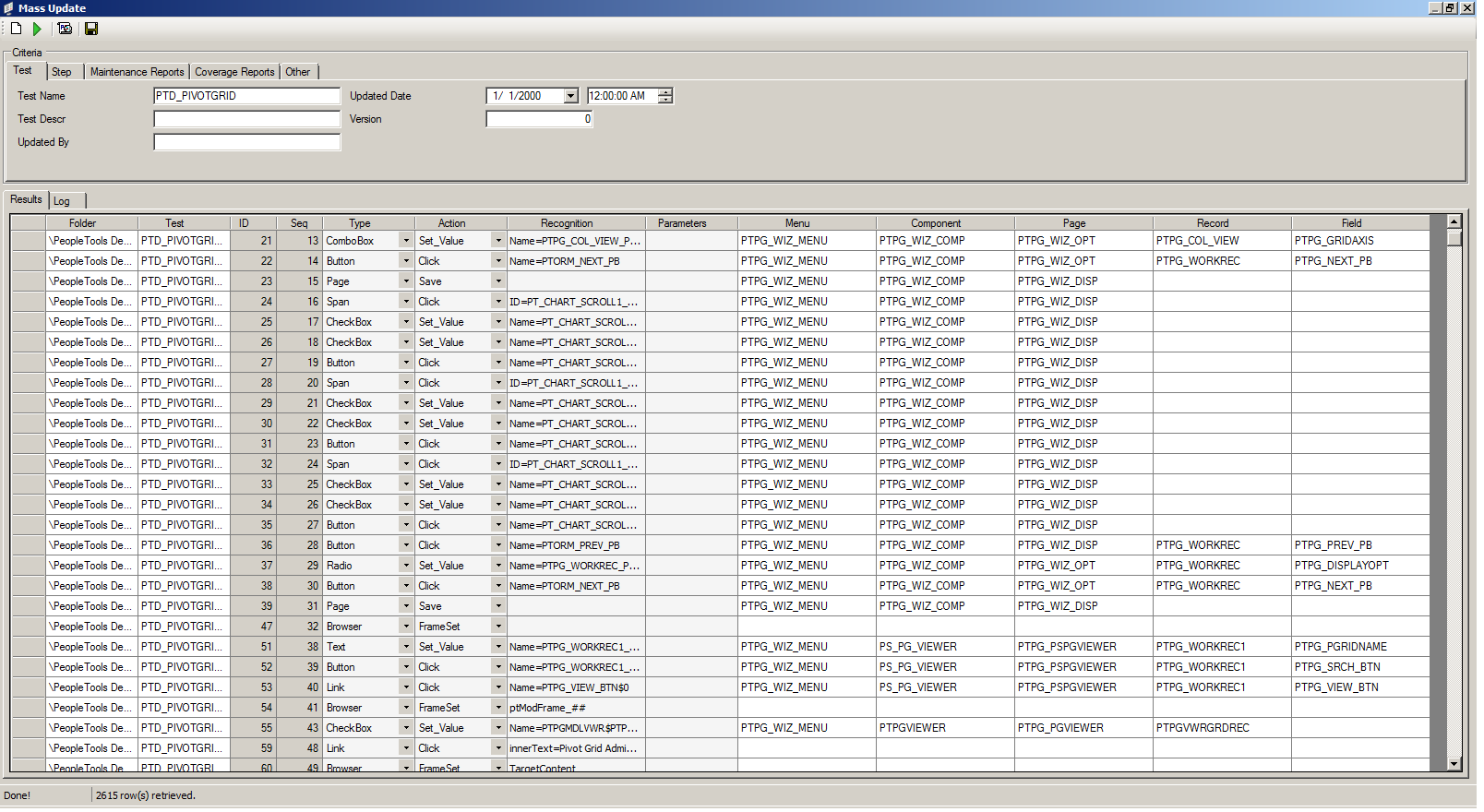Click the status bar row count text
Viewport: 1484px width, 812px height.
pyautogui.click(x=146, y=795)
